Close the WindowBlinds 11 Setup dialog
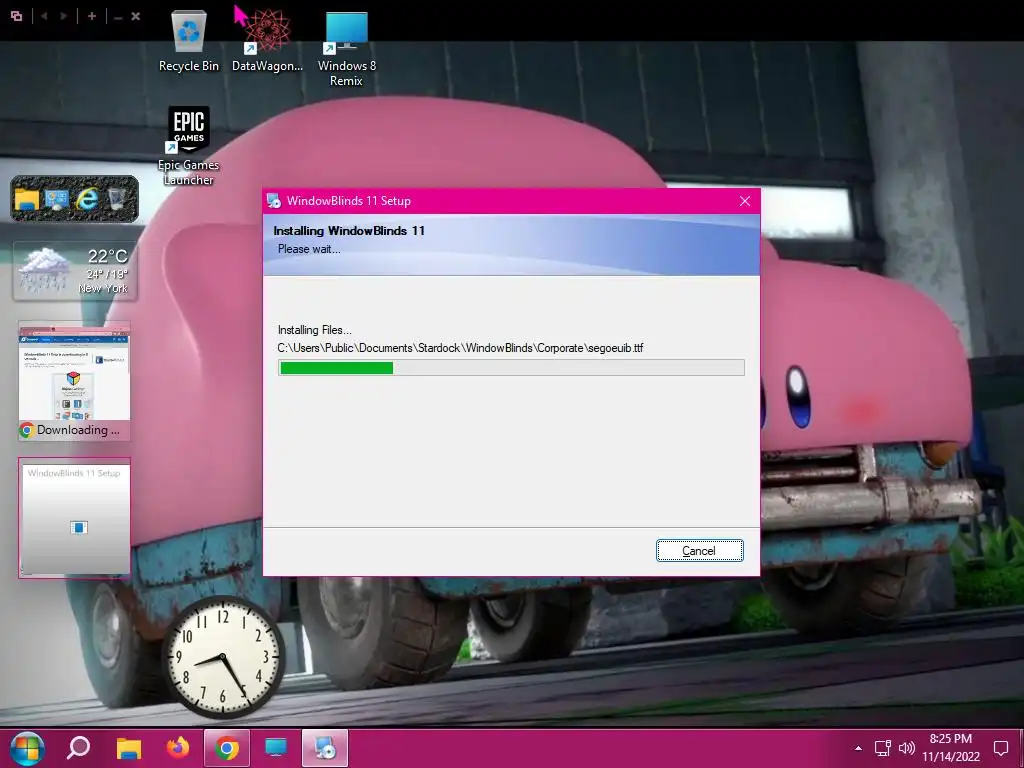This screenshot has width=1024, height=768. (745, 201)
